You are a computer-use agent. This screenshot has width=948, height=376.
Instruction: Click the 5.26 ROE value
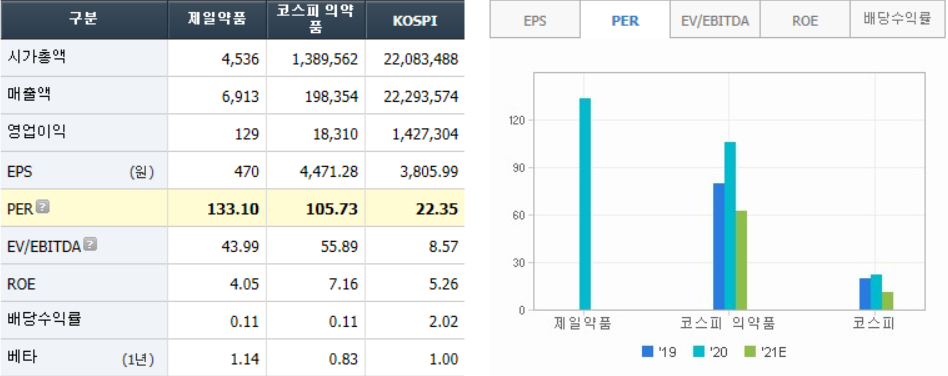[x=445, y=284]
